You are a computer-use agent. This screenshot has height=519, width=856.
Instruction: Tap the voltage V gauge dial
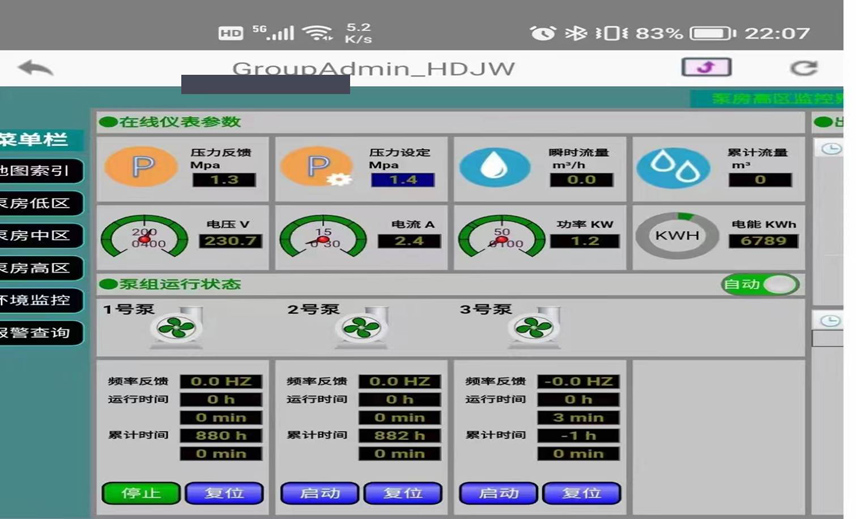[x=144, y=237]
